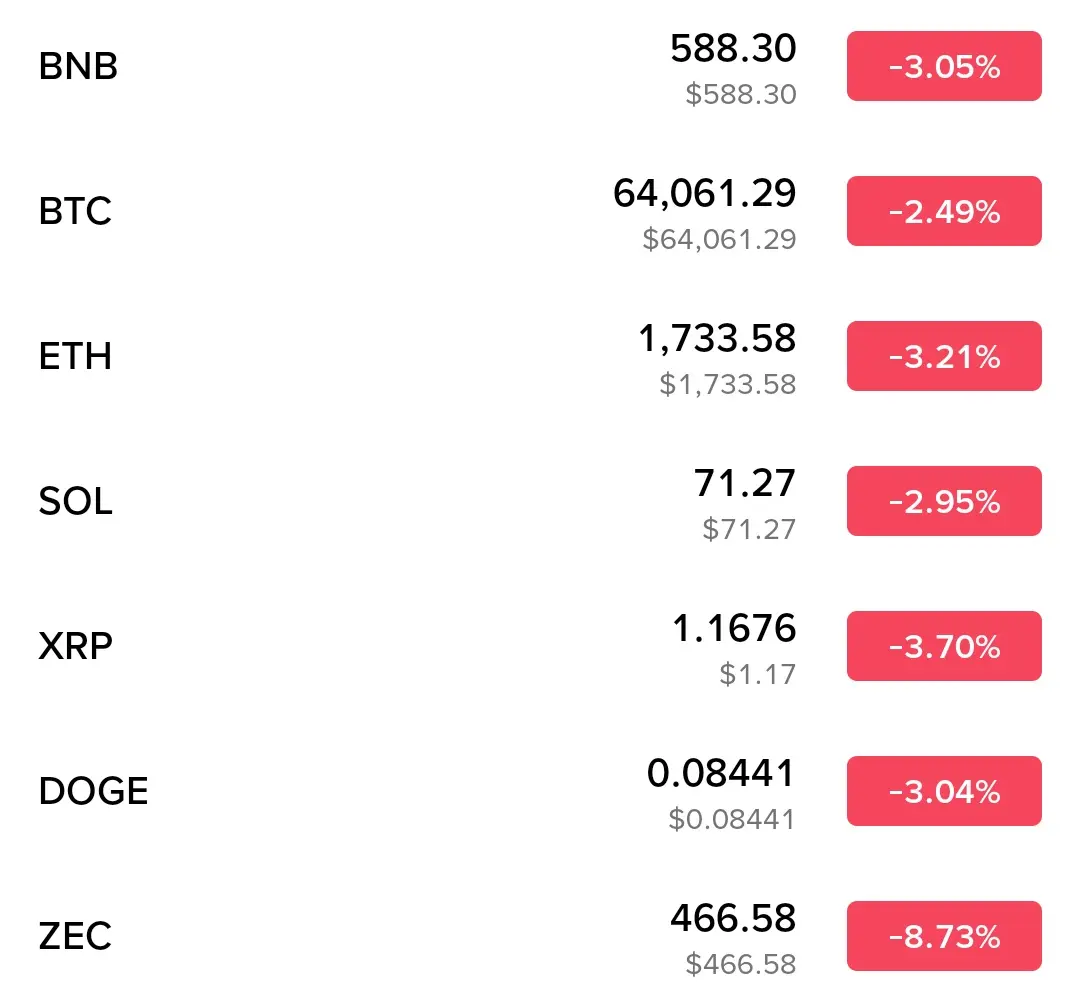Tap the -8.73% change badge for ZEC
The image size is (1080, 1007).
944,936
